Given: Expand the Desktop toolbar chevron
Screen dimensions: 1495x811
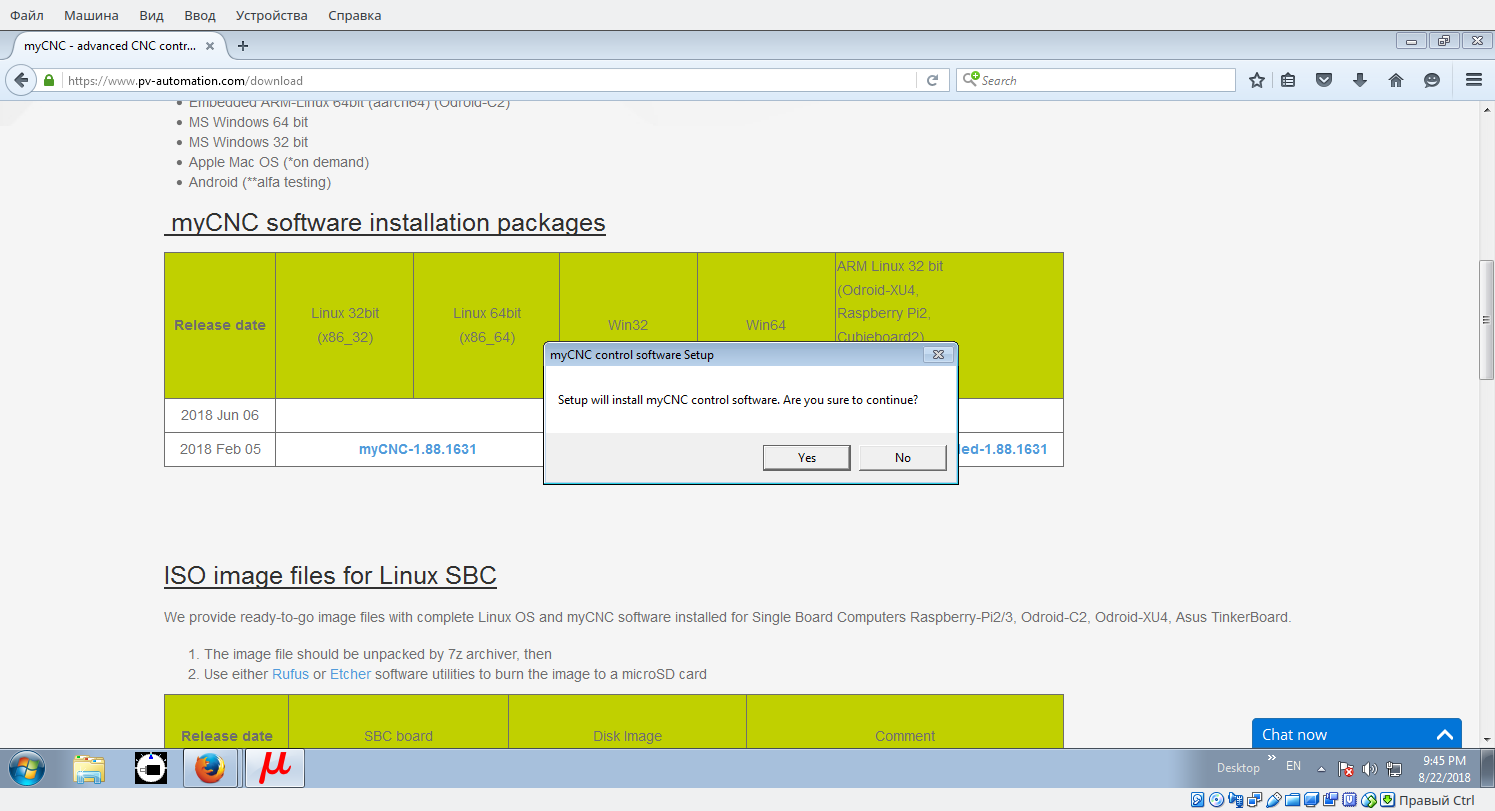Looking at the screenshot, I should 1272,759.
